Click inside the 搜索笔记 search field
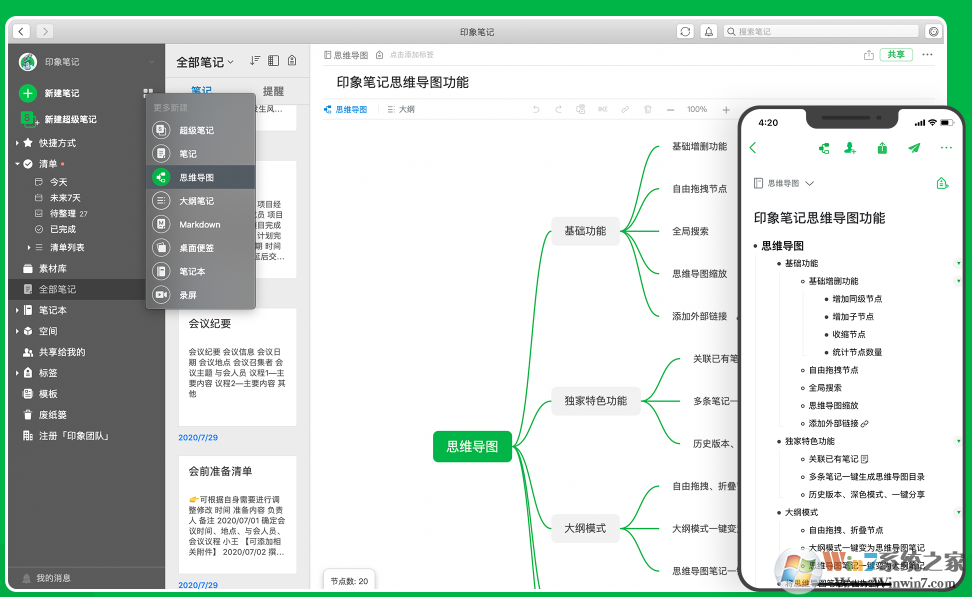972x597 pixels. (820, 31)
